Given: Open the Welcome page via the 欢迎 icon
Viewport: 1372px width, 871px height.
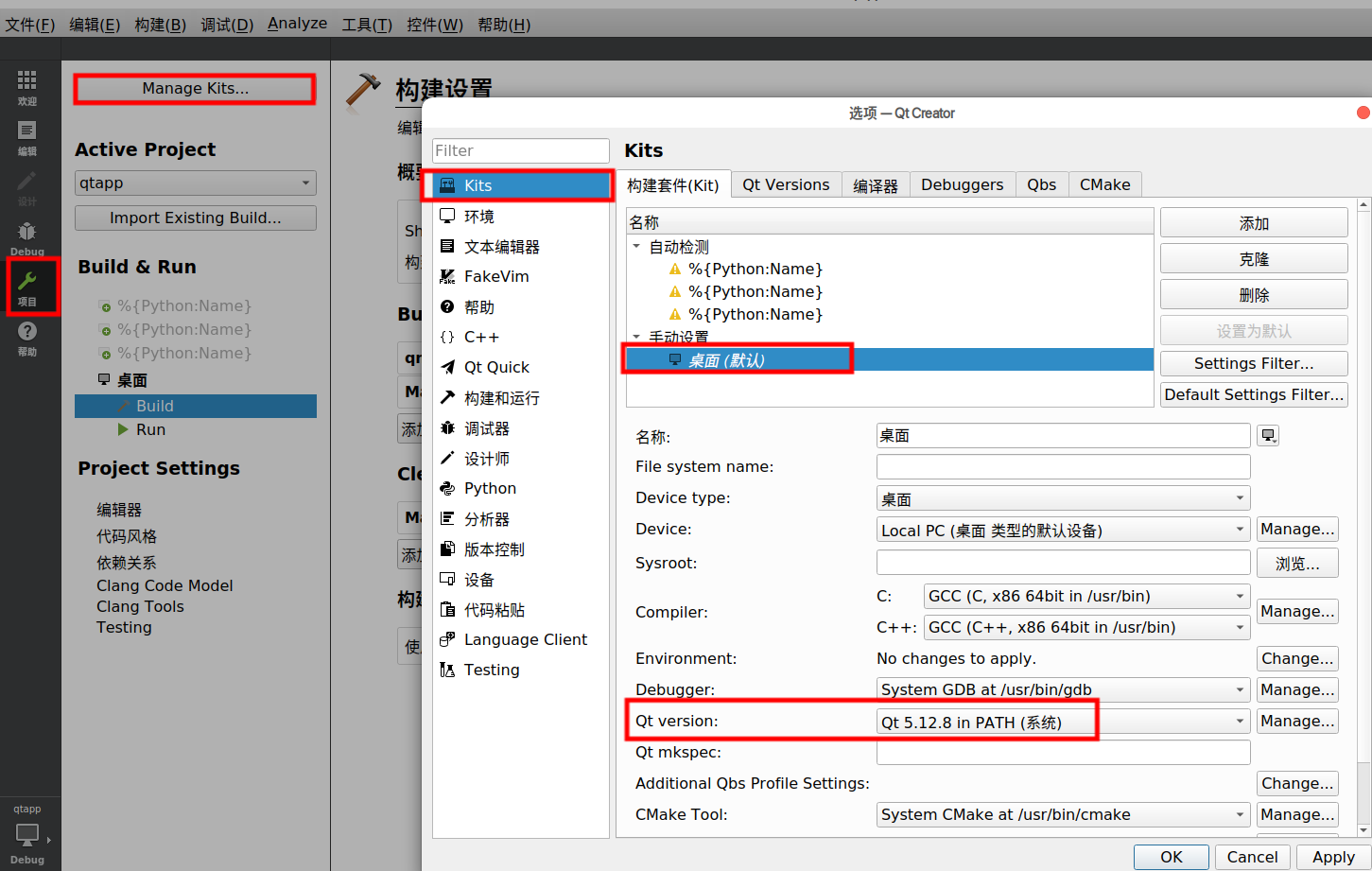Looking at the screenshot, I should tap(26, 83).
